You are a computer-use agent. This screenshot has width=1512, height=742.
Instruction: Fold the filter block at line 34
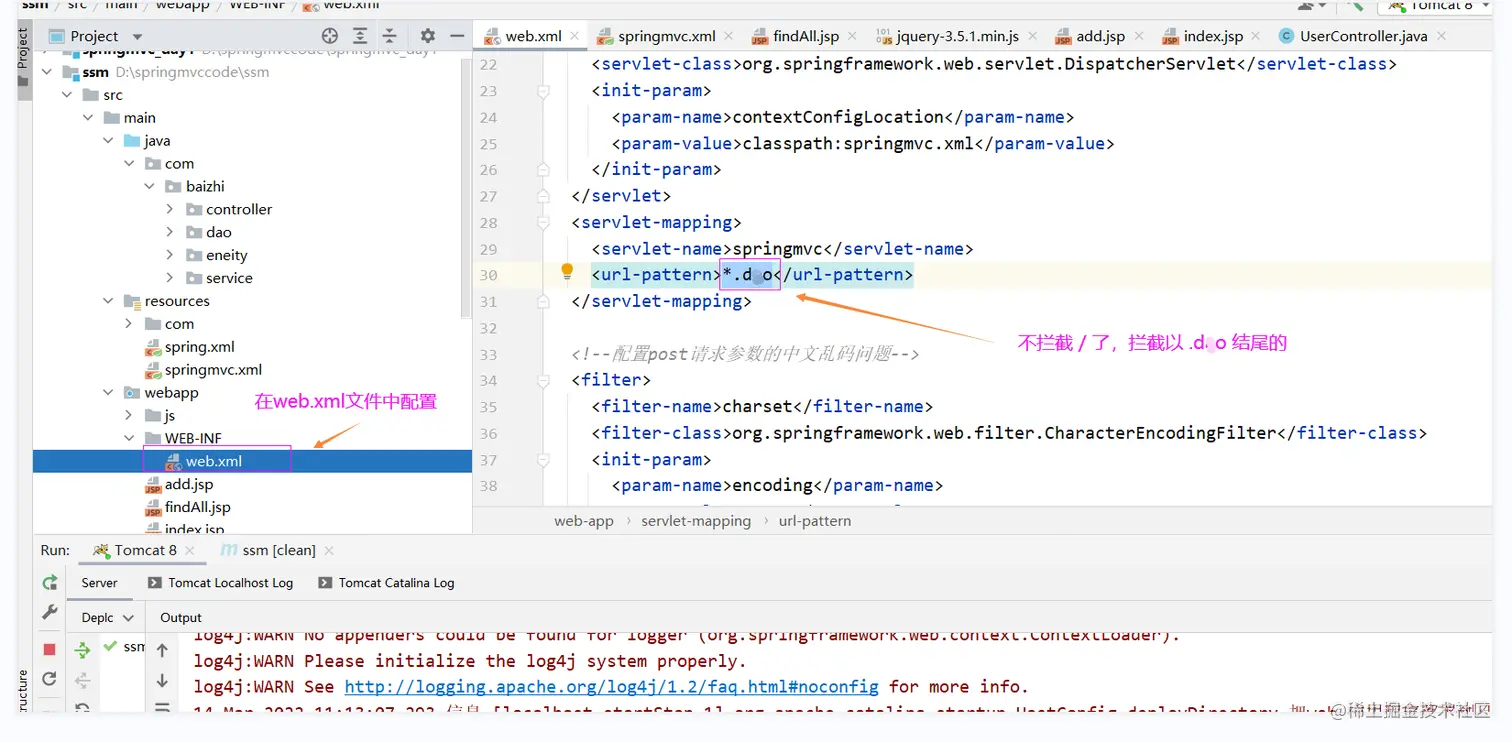pyautogui.click(x=543, y=381)
